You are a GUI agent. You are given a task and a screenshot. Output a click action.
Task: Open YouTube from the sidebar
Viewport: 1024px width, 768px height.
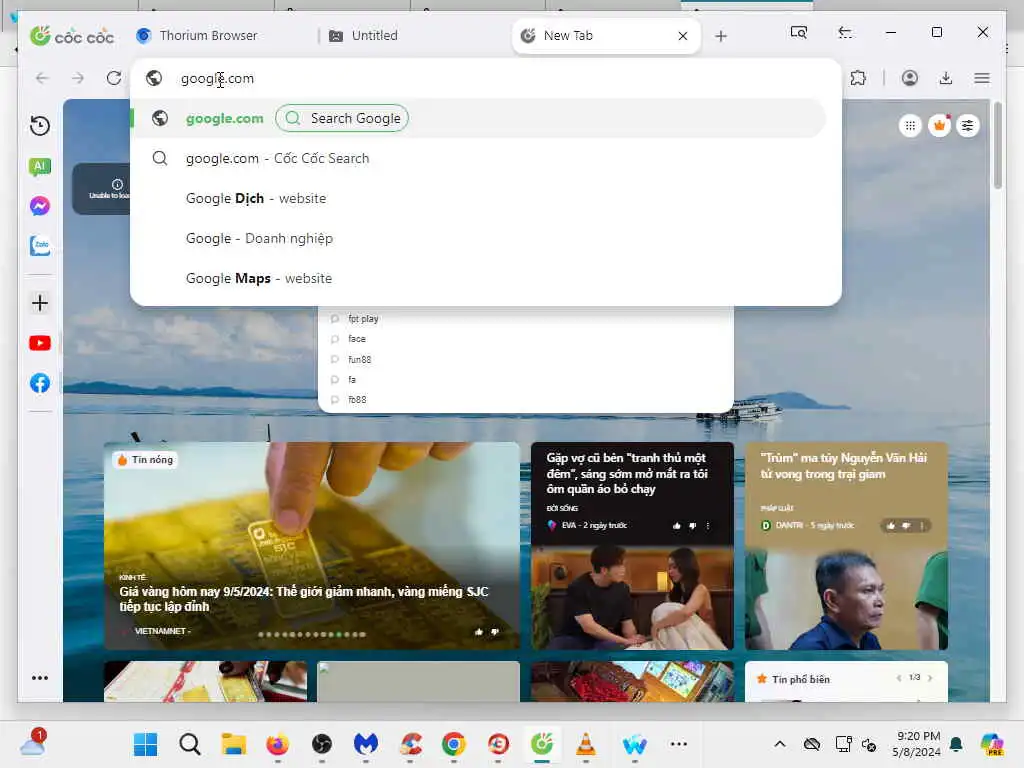pyautogui.click(x=40, y=343)
